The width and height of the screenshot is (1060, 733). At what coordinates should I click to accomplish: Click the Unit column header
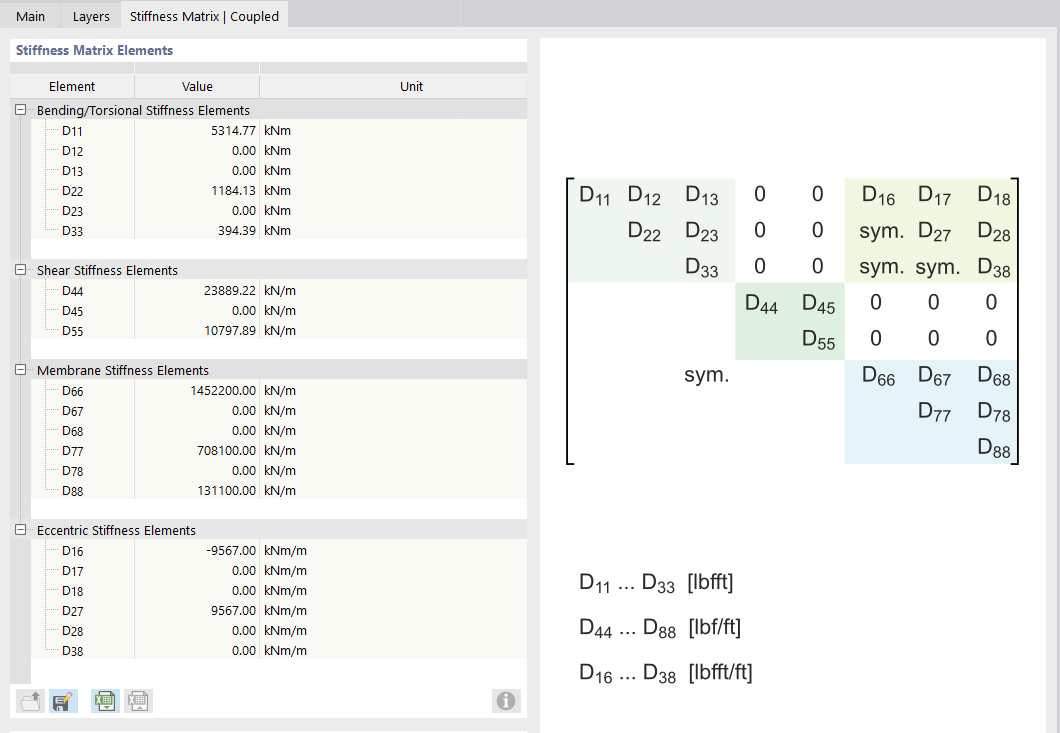pos(411,87)
